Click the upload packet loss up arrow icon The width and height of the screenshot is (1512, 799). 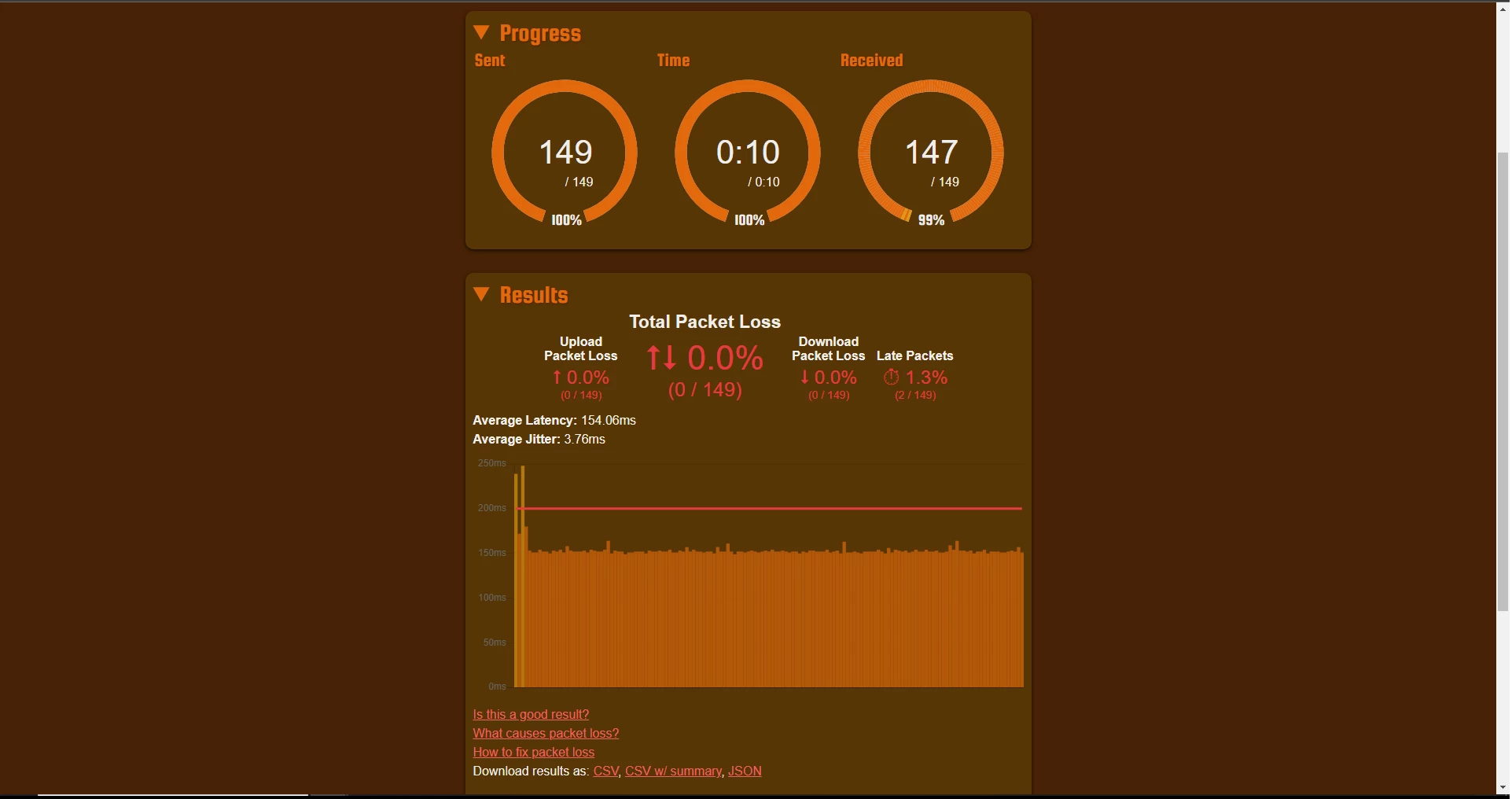[557, 378]
